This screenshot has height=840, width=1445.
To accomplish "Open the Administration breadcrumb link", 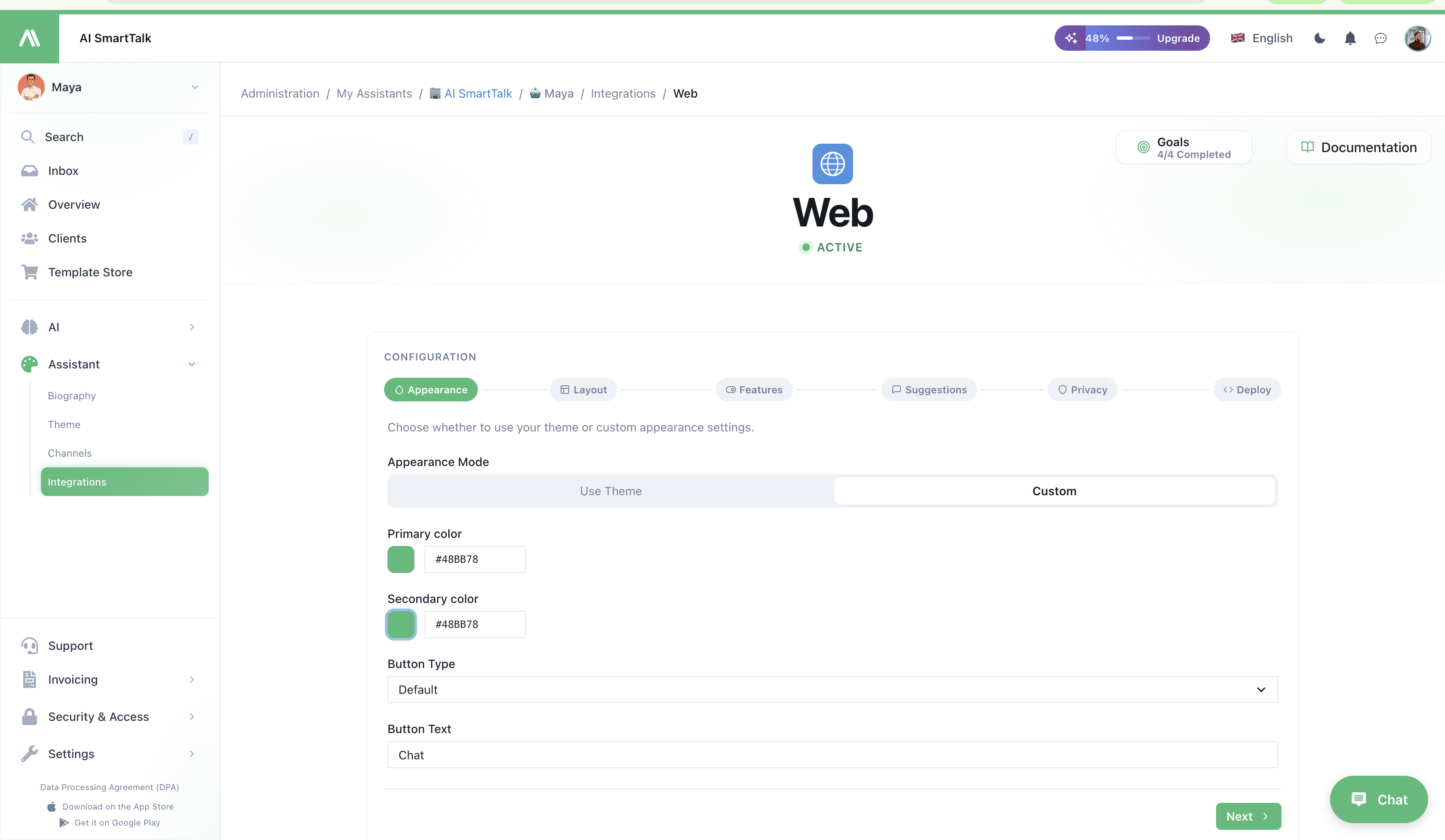I will [280, 93].
